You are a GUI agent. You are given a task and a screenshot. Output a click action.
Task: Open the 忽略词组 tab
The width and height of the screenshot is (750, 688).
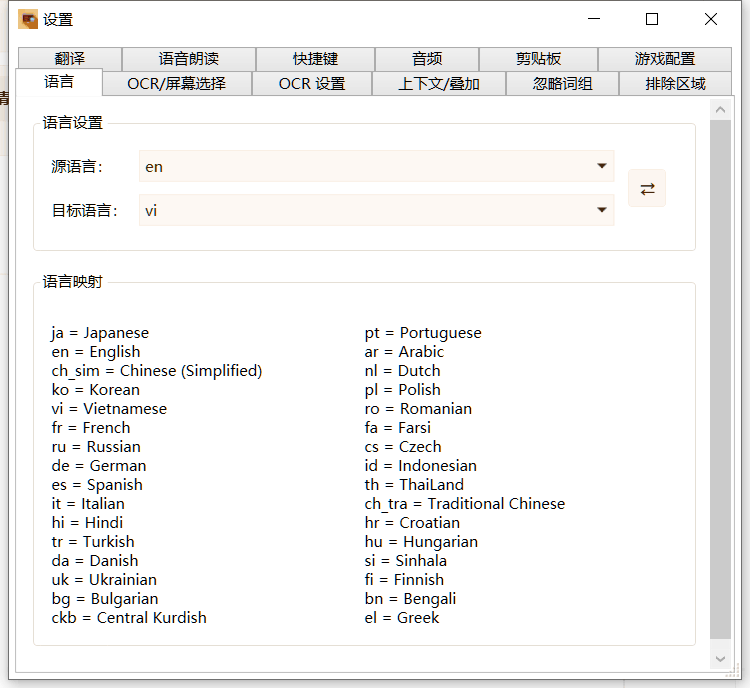pyautogui.click(x=562, y=84)
